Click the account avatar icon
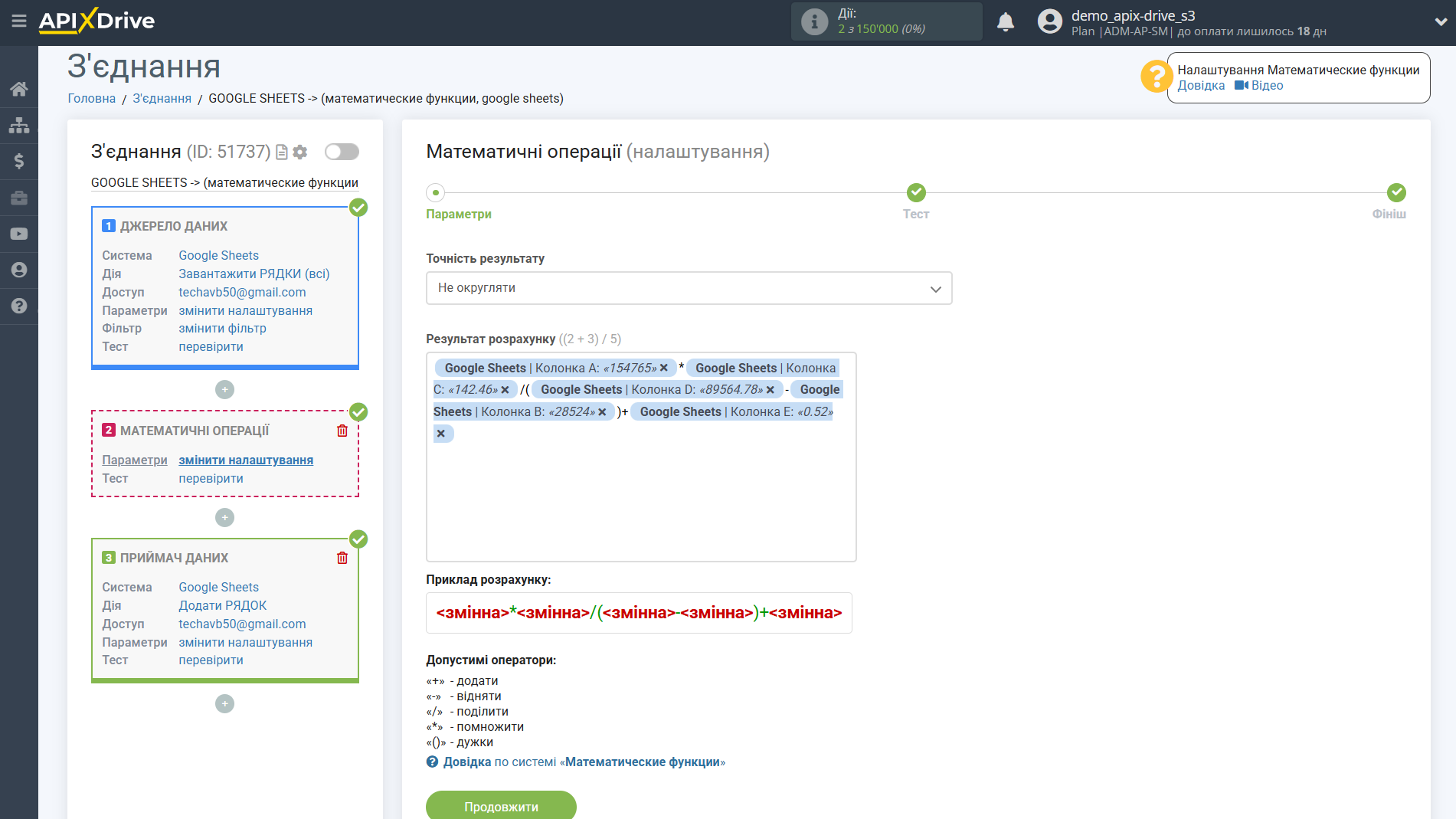Viewport: 1456px width, 819px height. (1049, 21)
